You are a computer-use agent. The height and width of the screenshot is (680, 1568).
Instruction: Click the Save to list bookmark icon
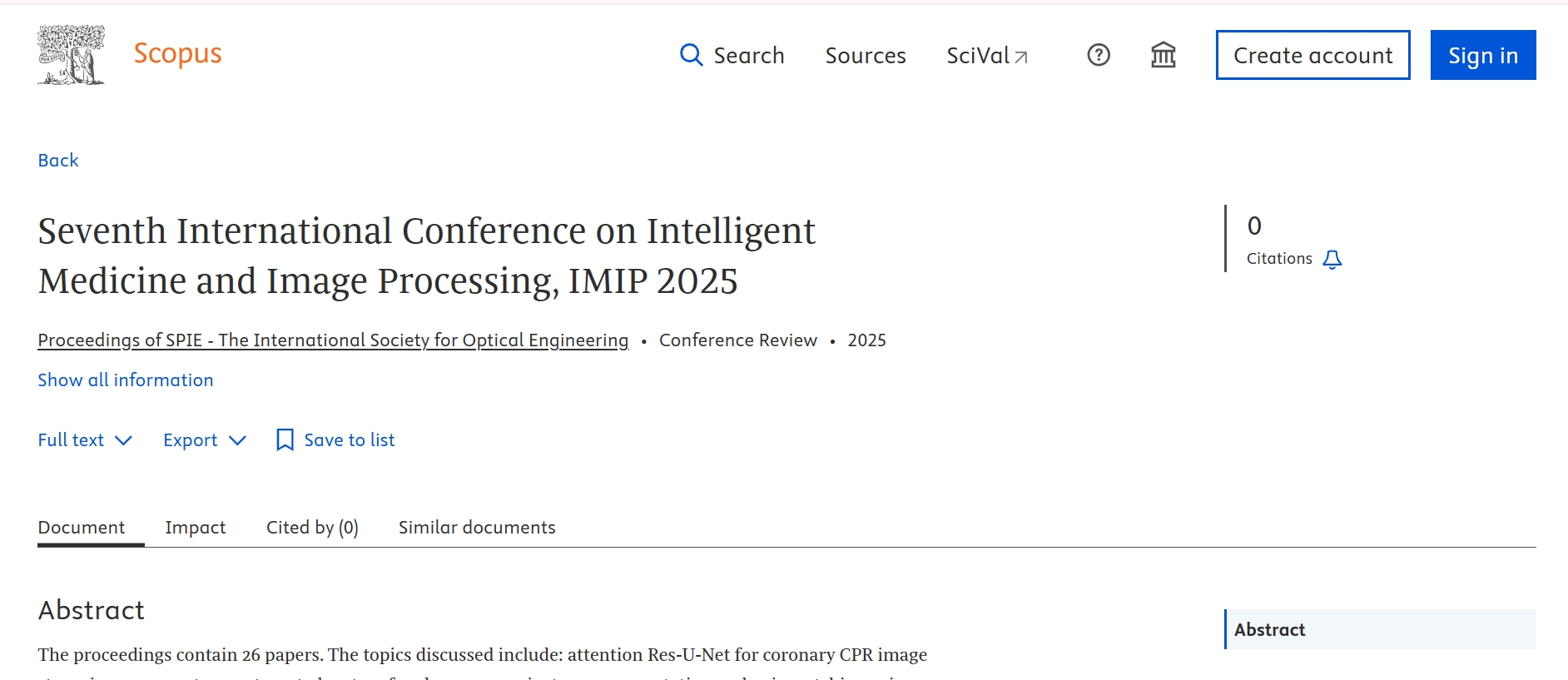(x=285, y=439)
